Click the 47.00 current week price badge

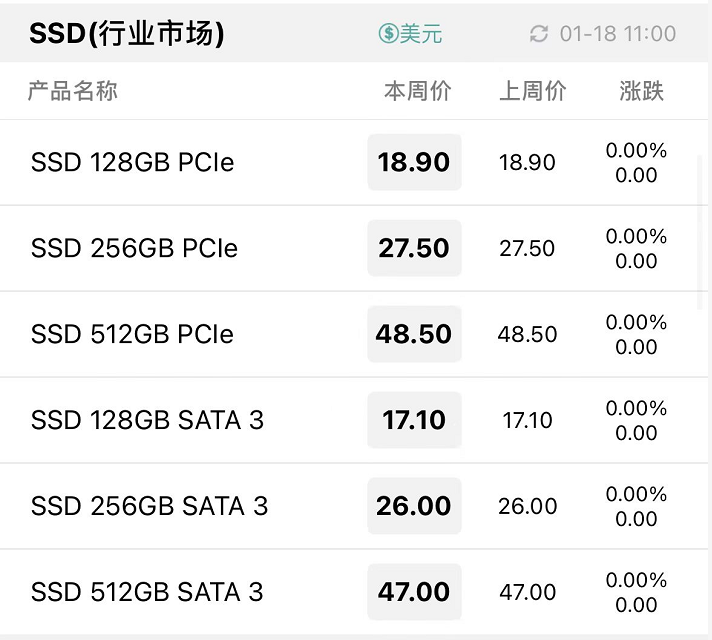coord(414,591)
